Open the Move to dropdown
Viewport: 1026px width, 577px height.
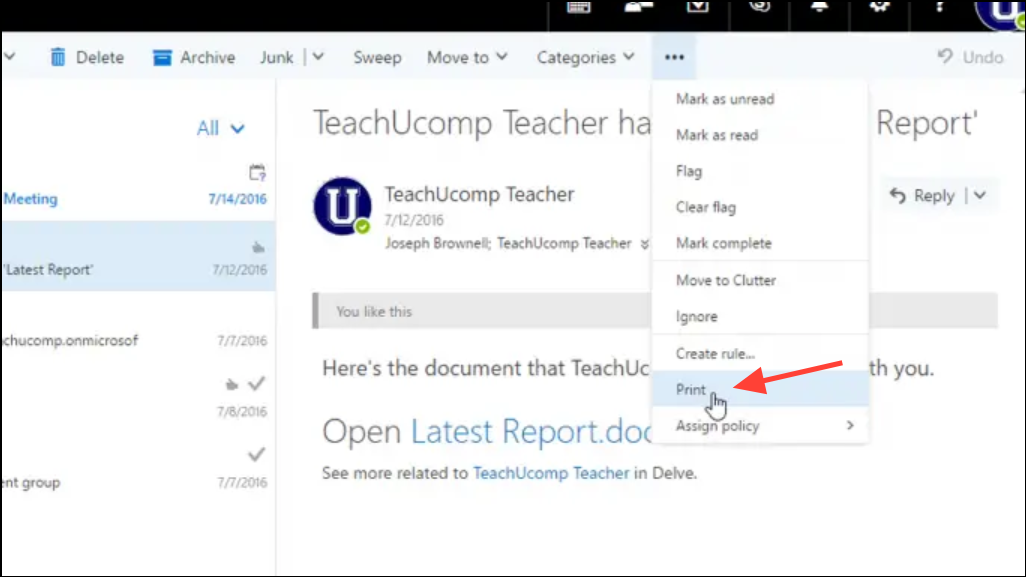[467, 58]
